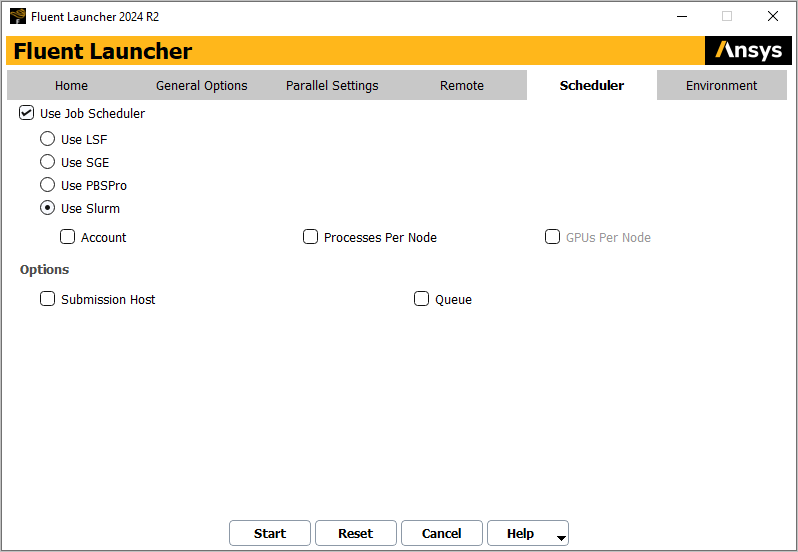
Task: Choose the Use PBSPro scheduler option
Action: point(47,185)
